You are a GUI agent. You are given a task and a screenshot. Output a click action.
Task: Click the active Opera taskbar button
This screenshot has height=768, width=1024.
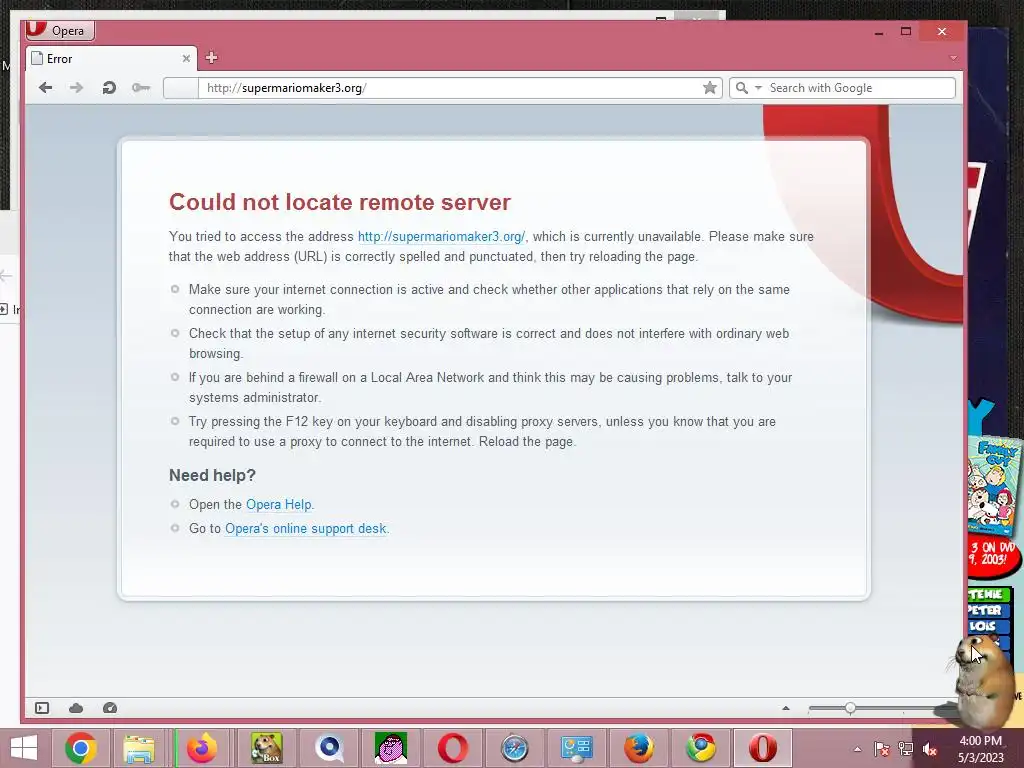[x=762, y=748]
